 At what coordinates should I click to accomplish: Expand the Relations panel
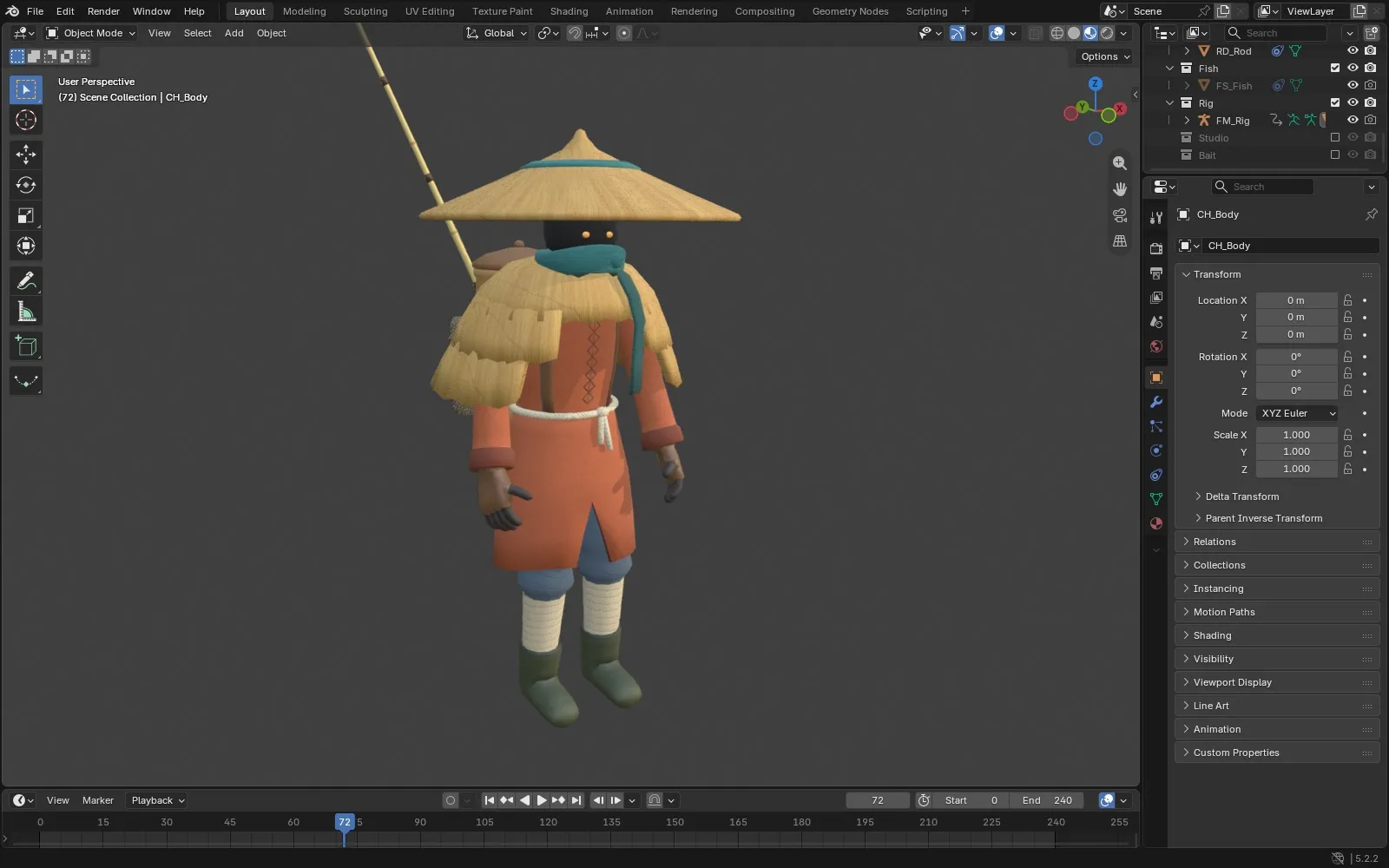point(1278,542)
